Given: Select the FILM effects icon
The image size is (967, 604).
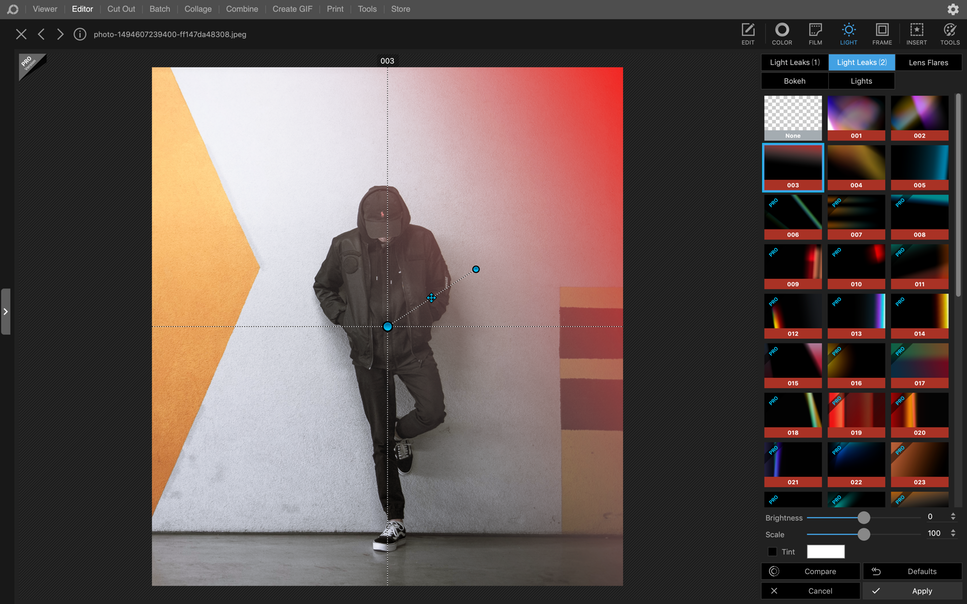Looking at the screenshot, I should (x=815, y=34).
